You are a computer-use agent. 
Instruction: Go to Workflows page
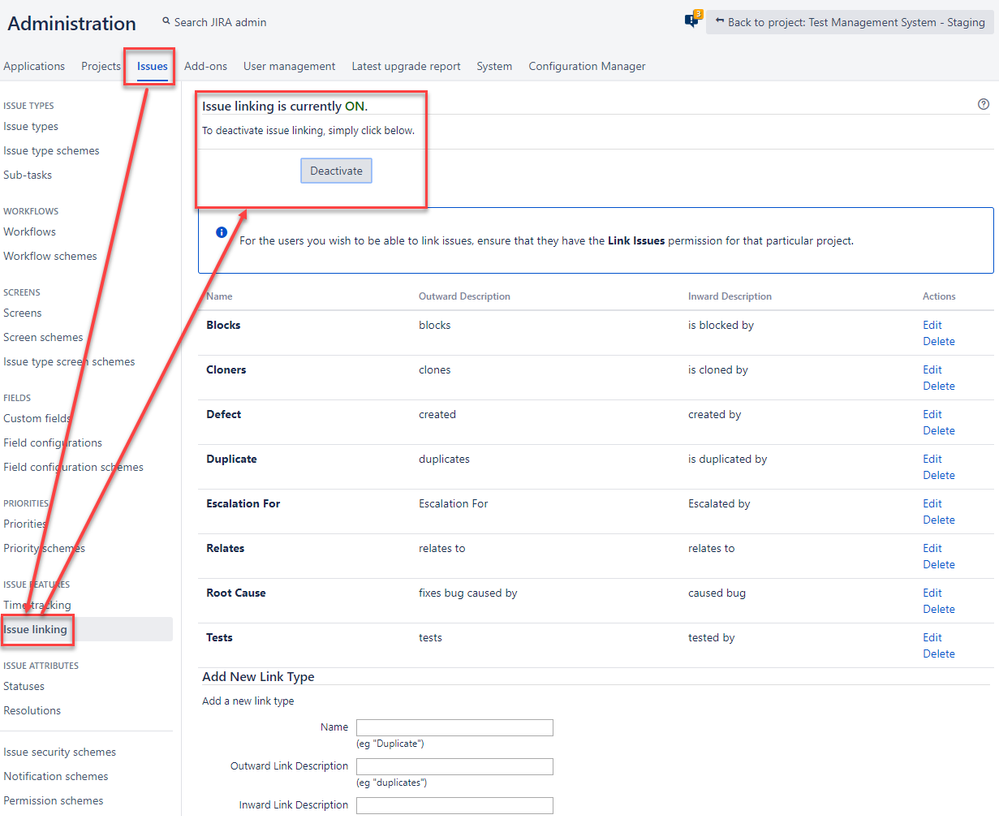coord(29,232)
